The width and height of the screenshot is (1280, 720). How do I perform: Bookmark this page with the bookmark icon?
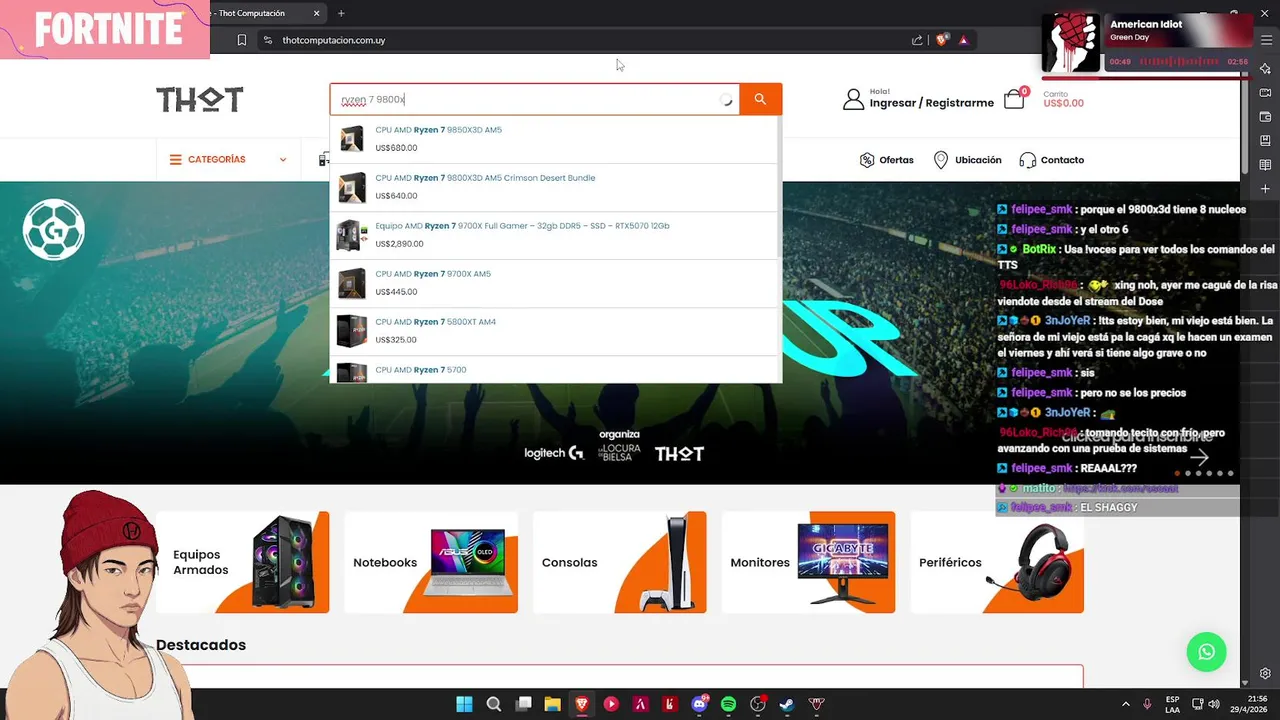click(x=242, y=40)
